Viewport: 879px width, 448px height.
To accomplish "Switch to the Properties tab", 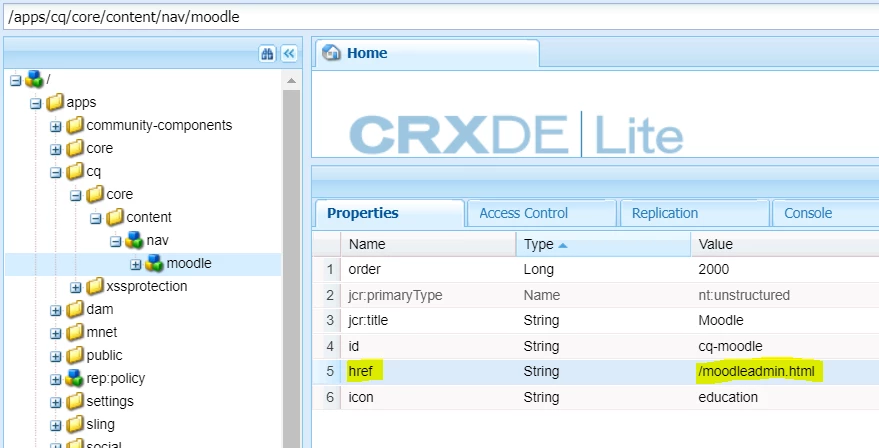I will [x=390, y=213].
